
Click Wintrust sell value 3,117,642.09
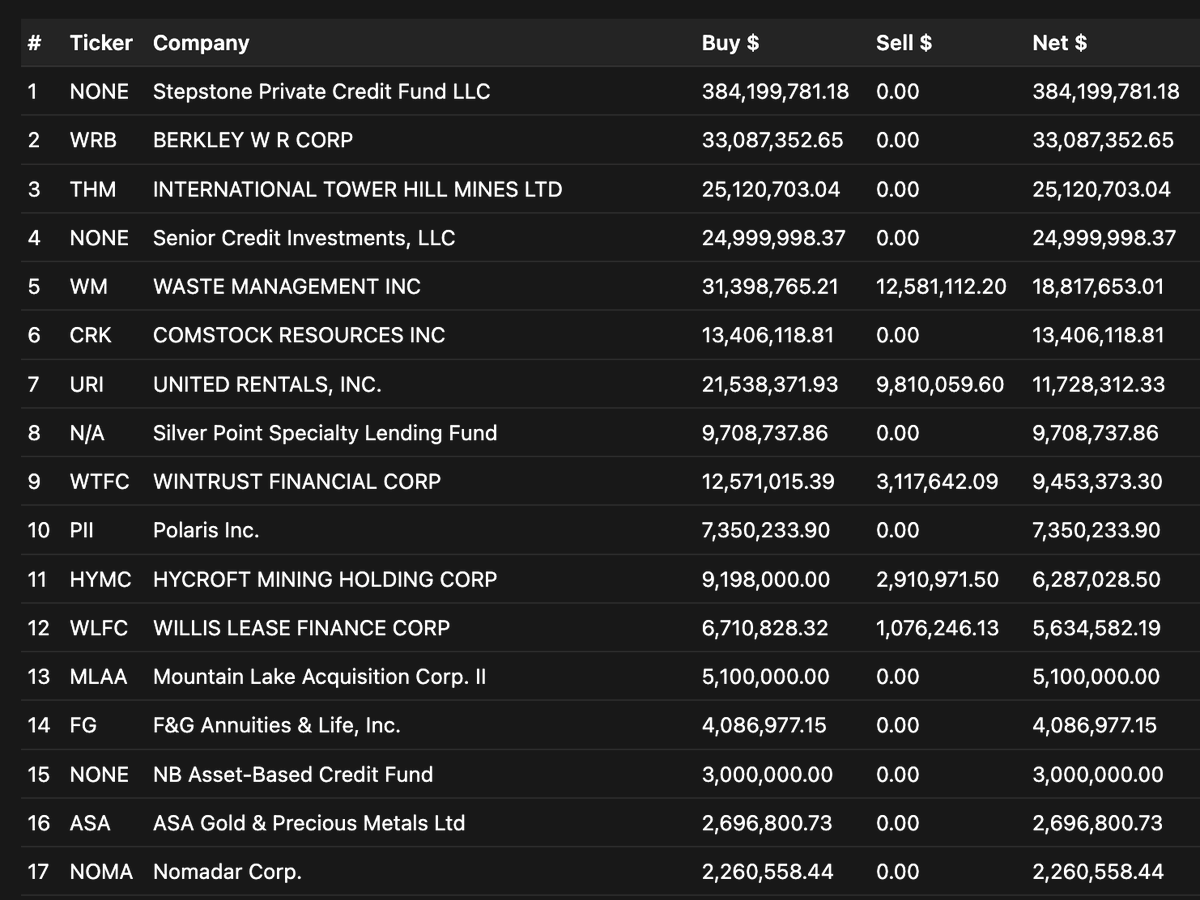(x=937, y=482)
